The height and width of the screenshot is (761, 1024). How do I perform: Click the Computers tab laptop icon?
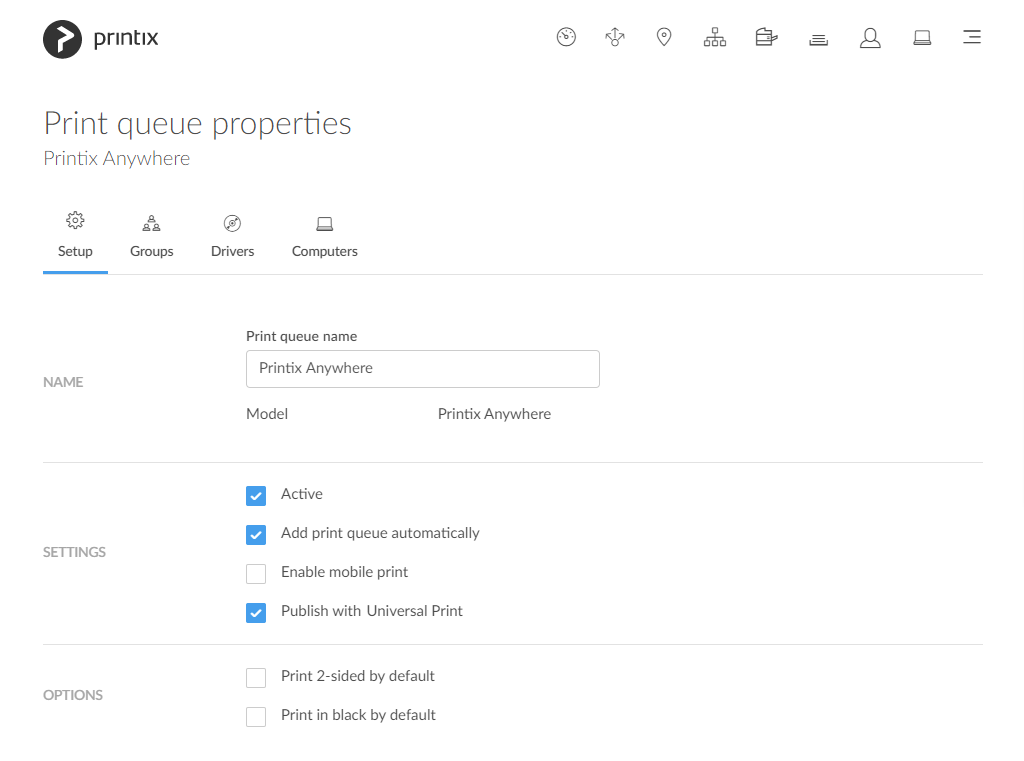(x=325, y=224)
